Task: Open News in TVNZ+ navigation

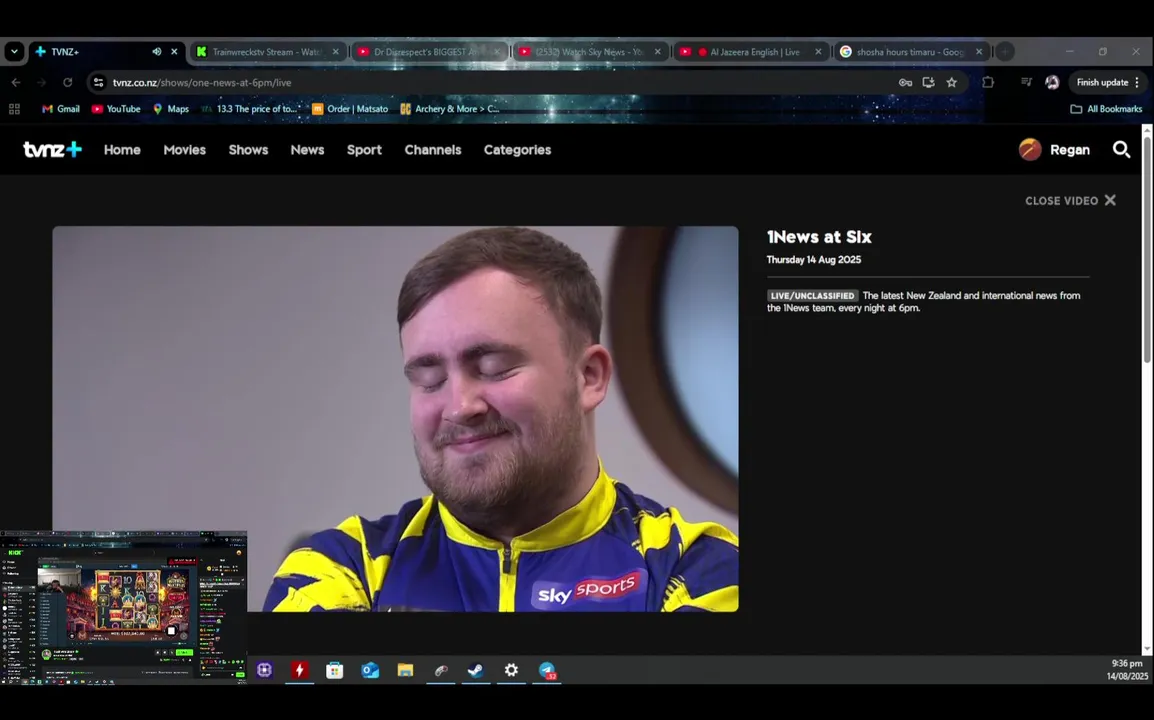Action: 307,149
